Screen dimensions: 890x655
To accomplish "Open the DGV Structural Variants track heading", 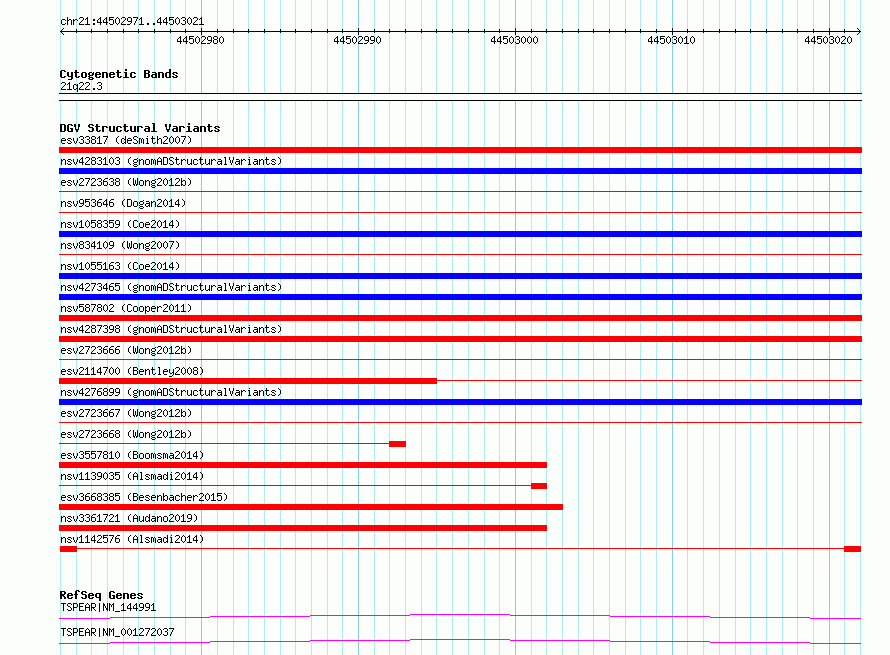I will pyautogui.click(x=140, y=128).
